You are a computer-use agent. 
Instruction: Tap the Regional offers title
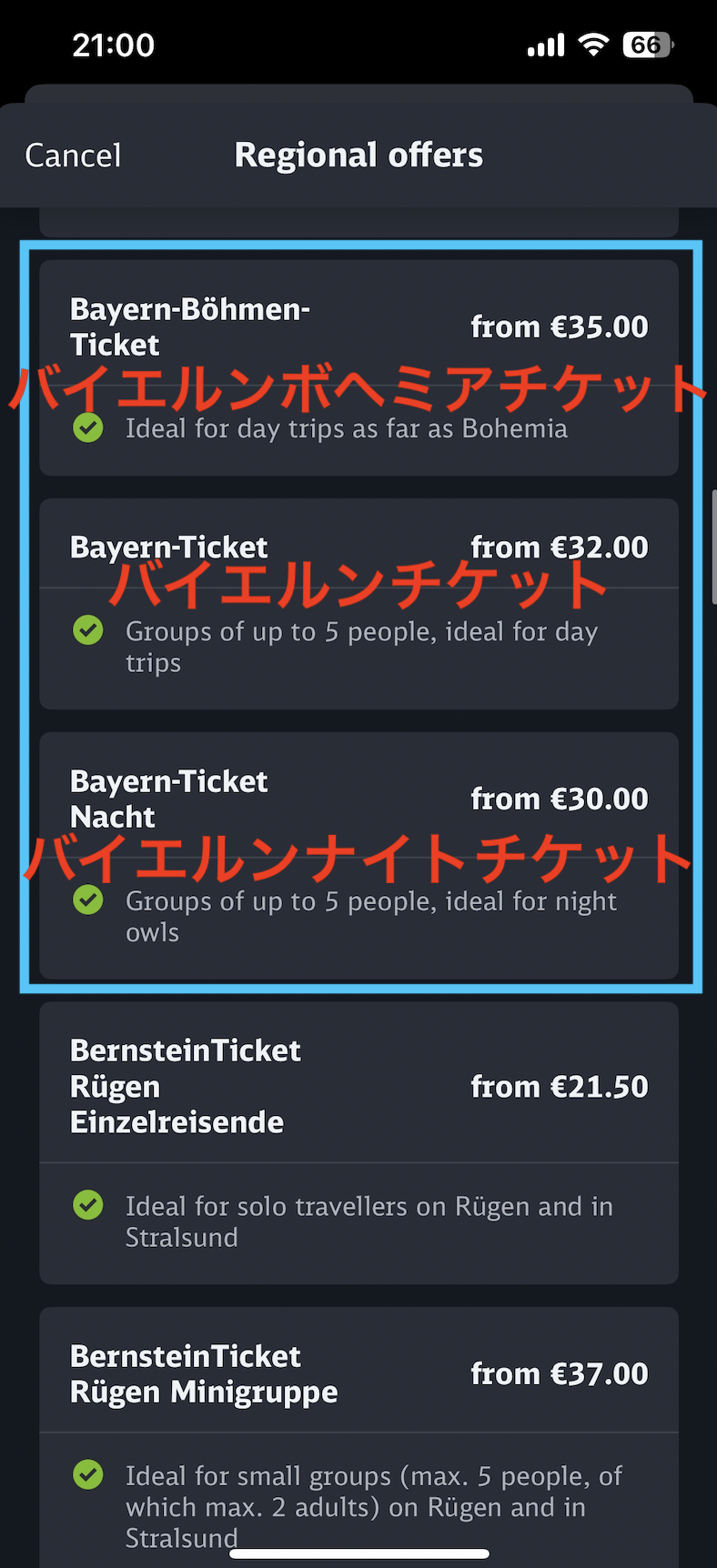[x=358, y=156]
